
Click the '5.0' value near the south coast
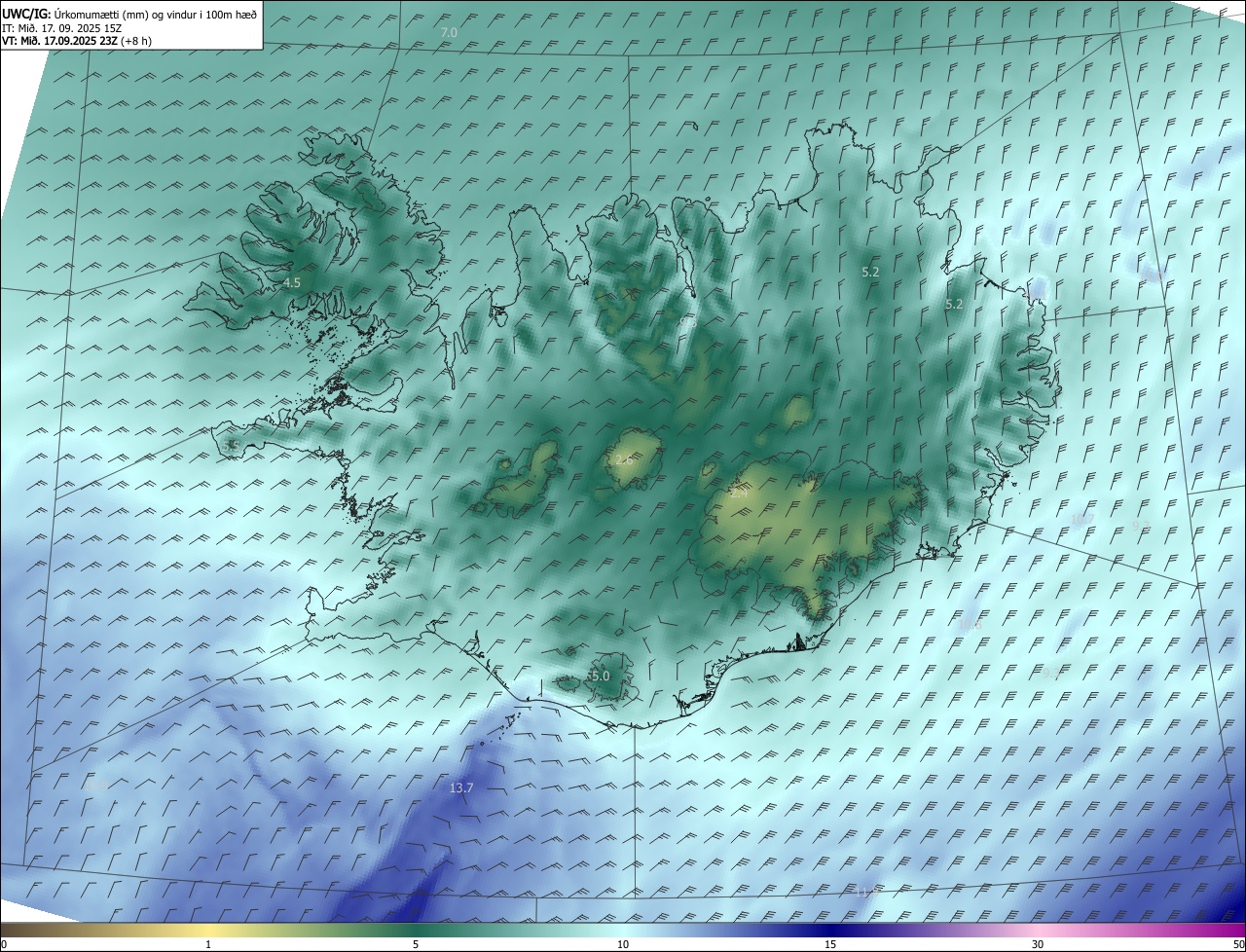point(600,676)
